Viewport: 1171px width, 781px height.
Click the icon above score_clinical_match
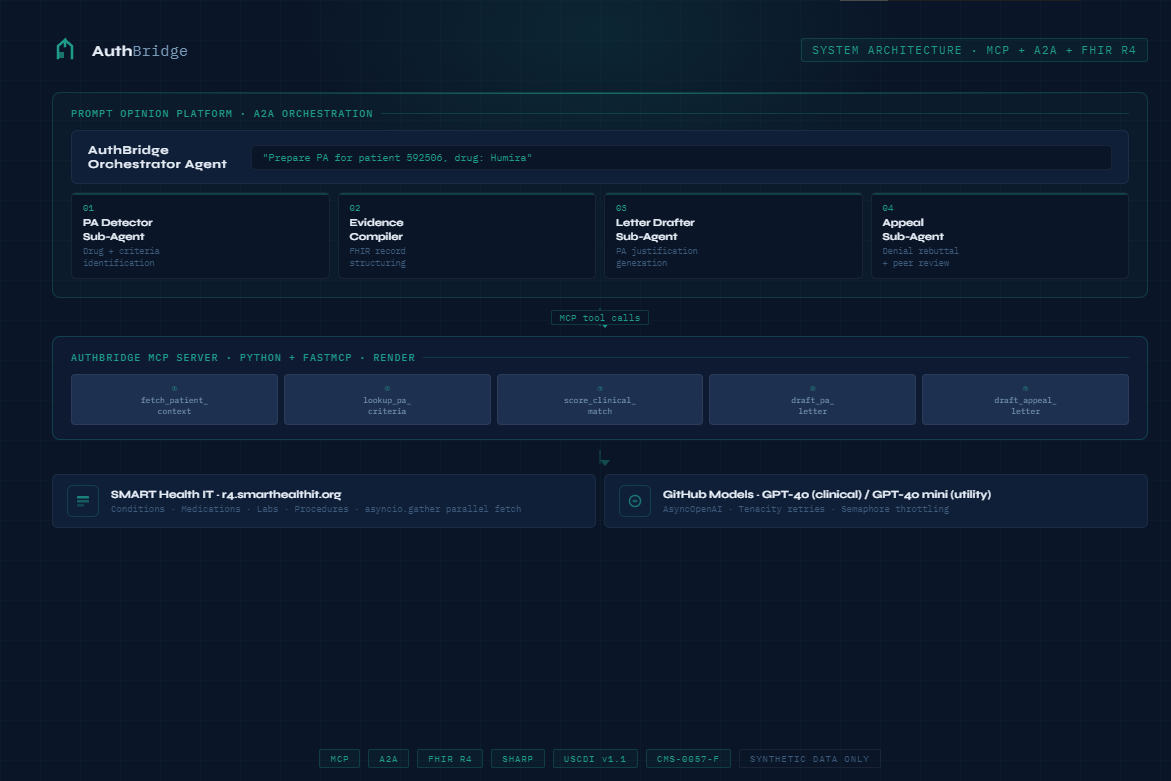pyautogui.click(x=600, y=388)
